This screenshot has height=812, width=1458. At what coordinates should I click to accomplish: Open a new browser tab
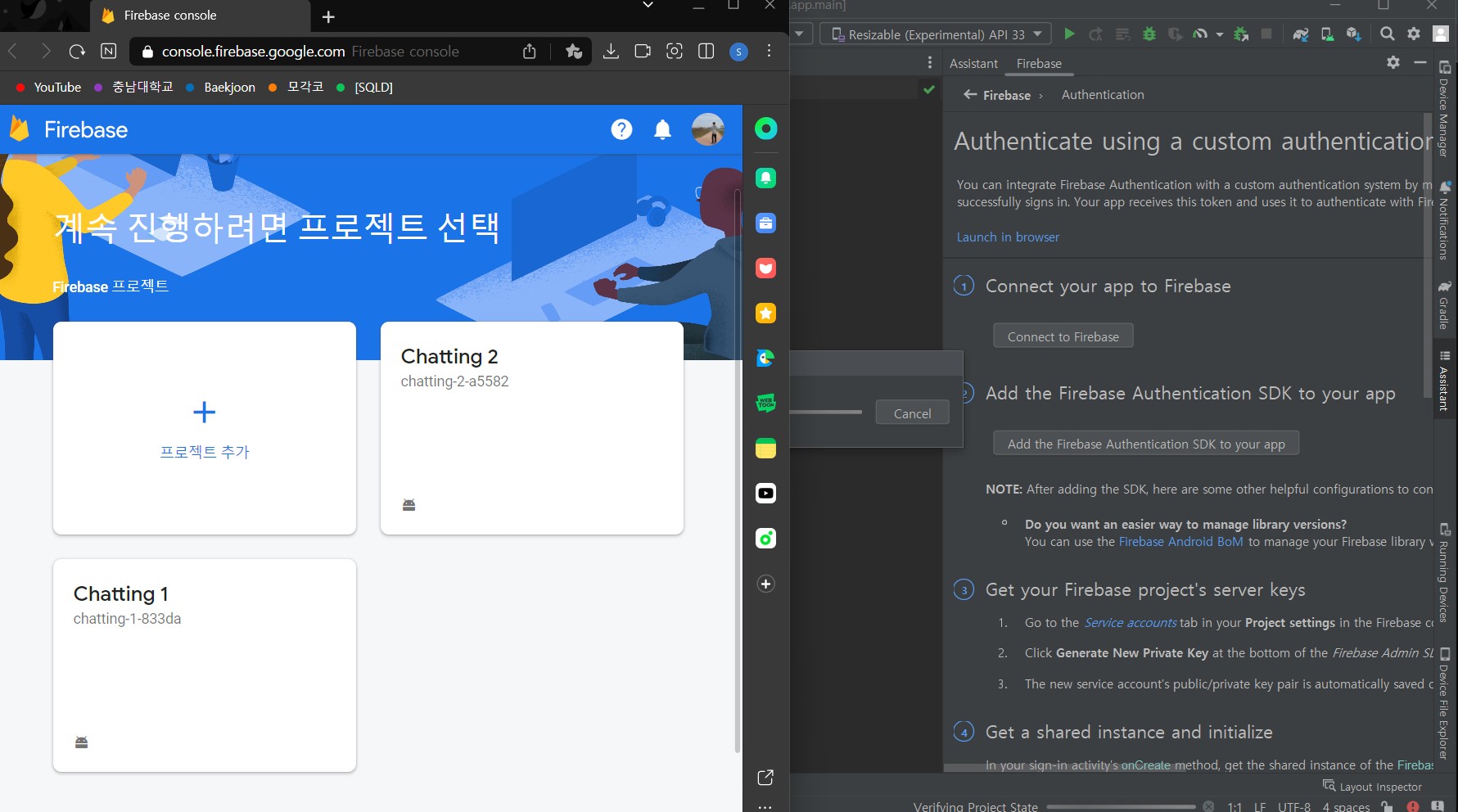(328, 16)
